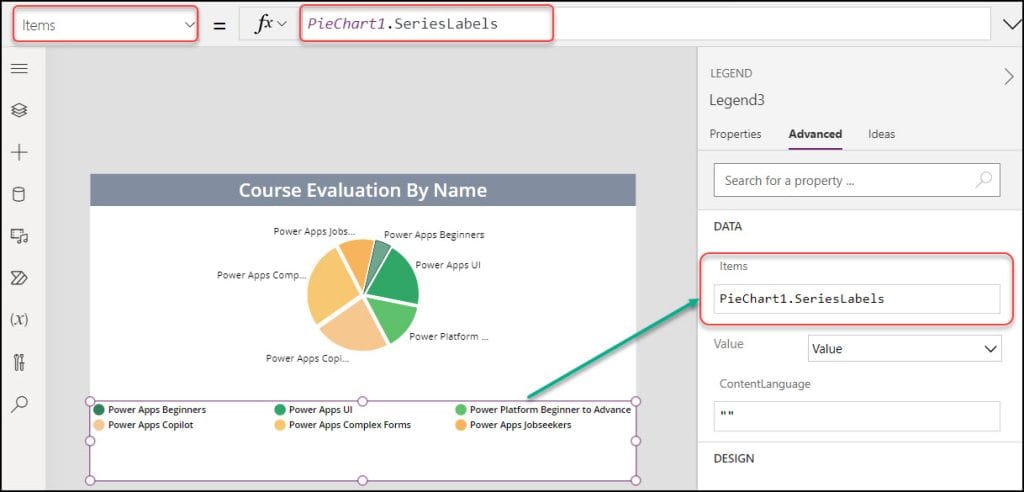1024x492 pixels.
Task: Click Power Apps Complex Forms legend text
Action: (350, 425)
